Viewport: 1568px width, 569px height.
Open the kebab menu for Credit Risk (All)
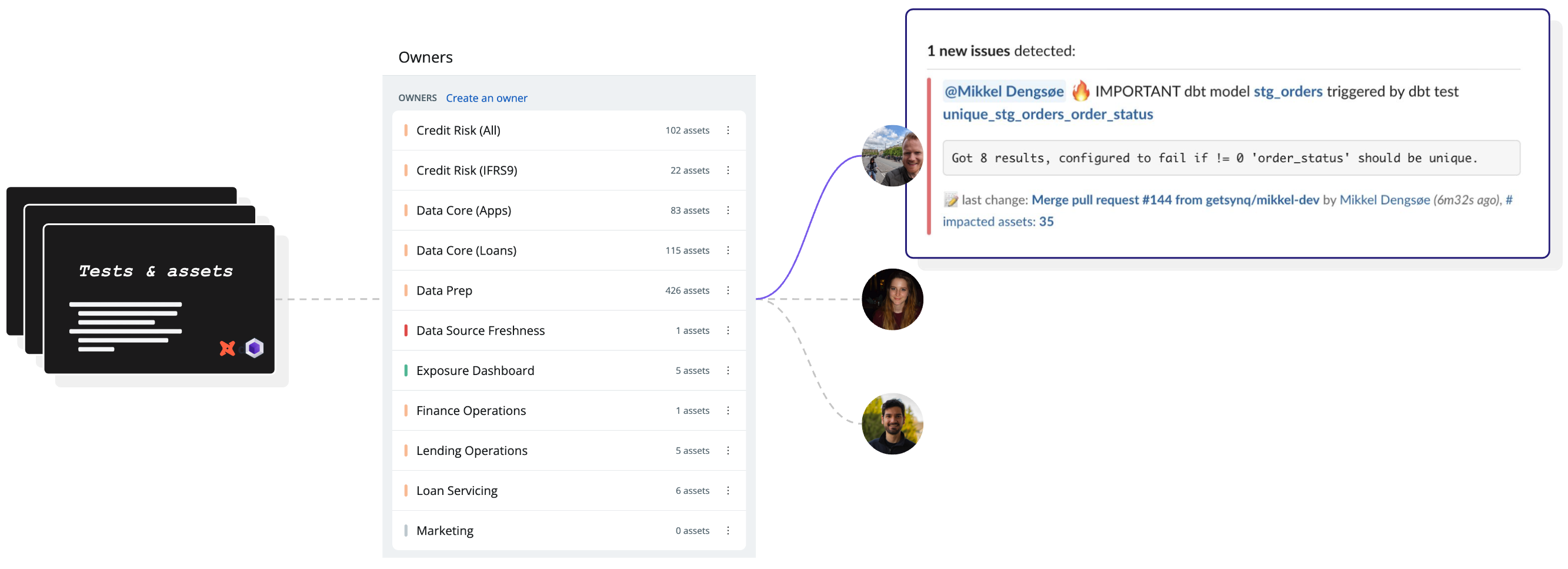coord(728,130)
